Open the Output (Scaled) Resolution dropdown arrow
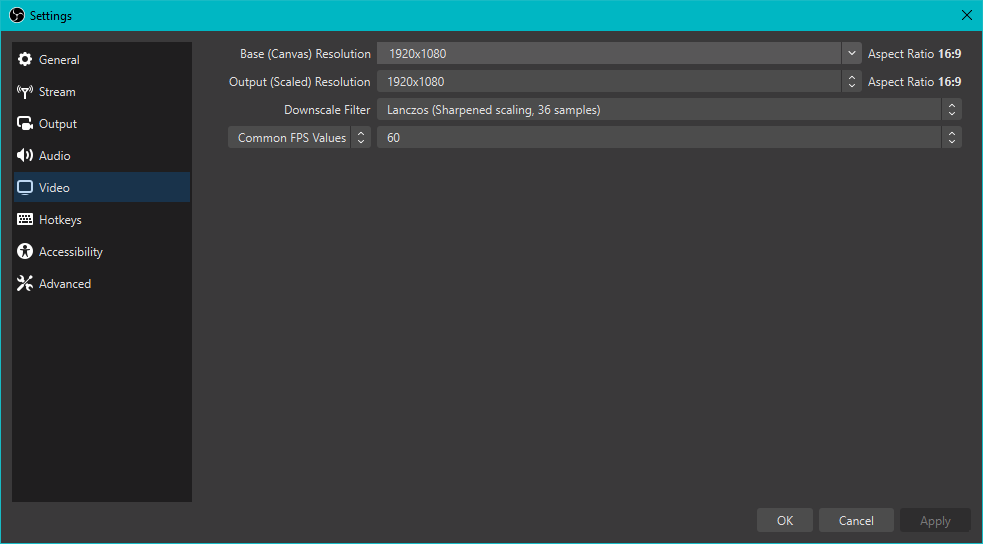983x544 pixels. pyautogui.click(x=851, y=82)
